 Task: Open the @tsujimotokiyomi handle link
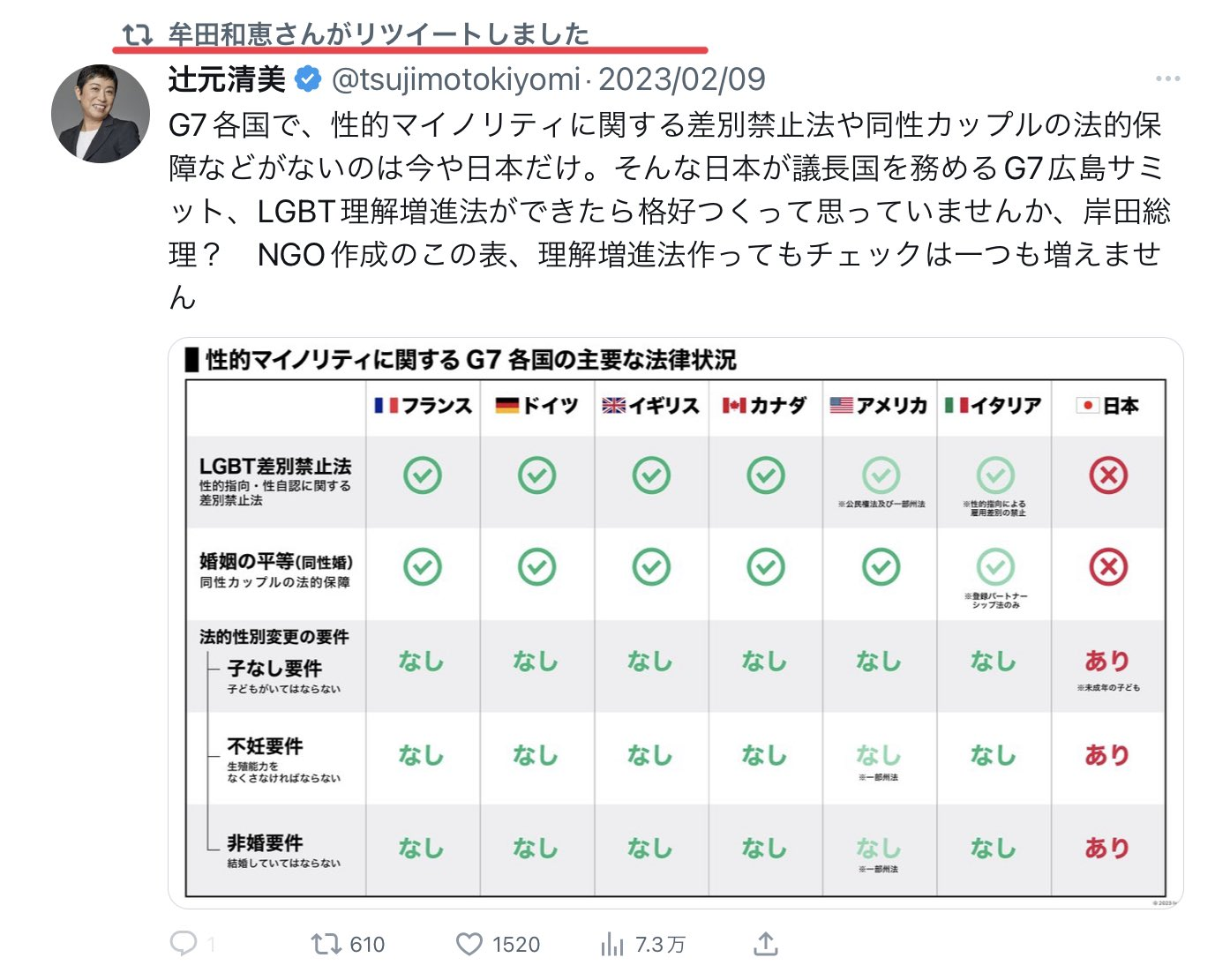point(455,79)
